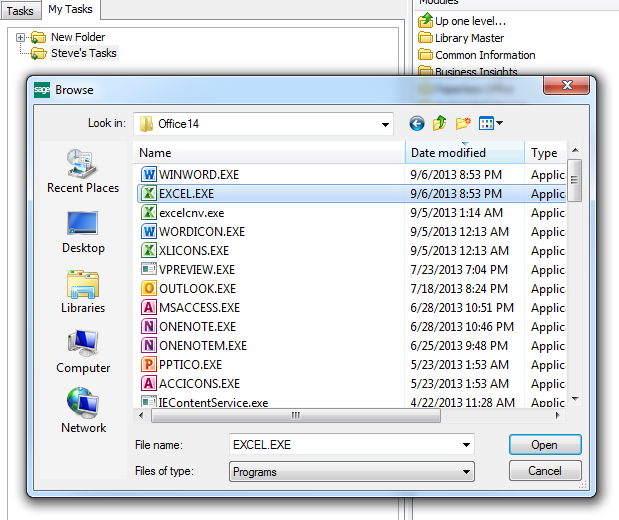This screenshot has height=520, width=619.
Task: Open Computer in places sidebar
Action: click(x=83, y=351)
